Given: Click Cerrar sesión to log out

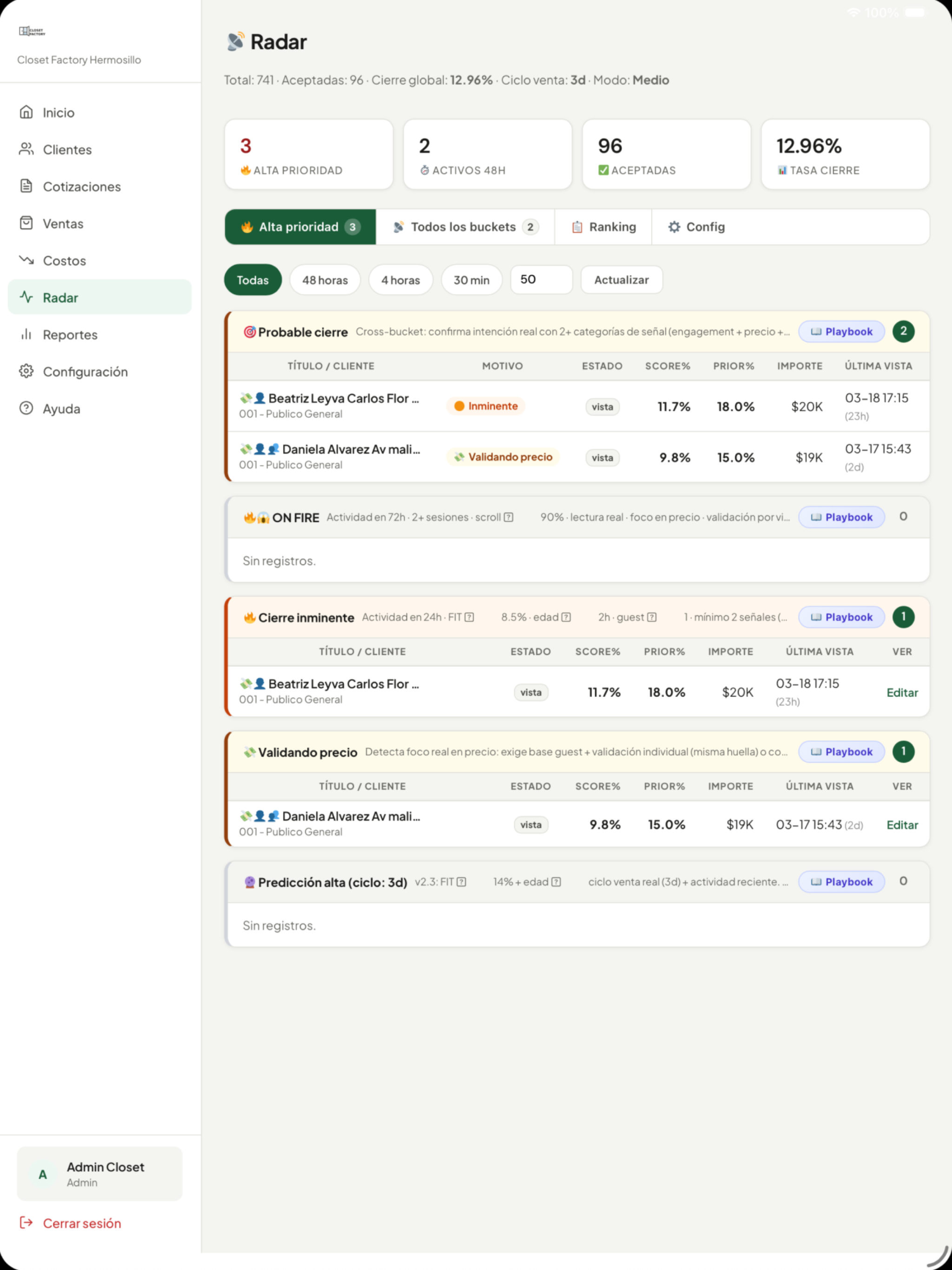Looking at the screenshot, I should 82,1224.
